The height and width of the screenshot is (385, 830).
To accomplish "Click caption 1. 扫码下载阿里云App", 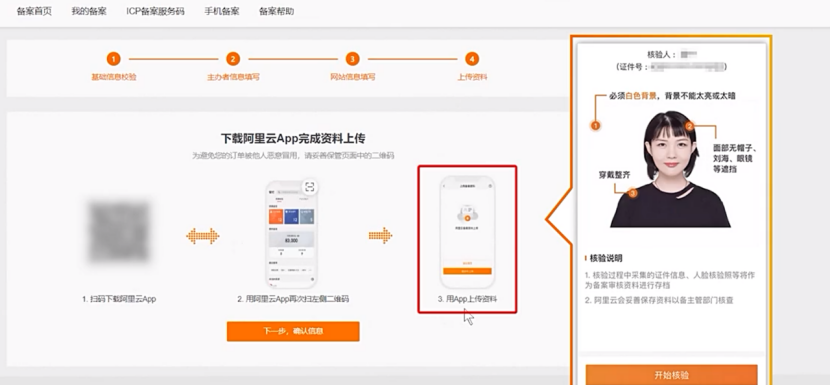I will 119,299.
